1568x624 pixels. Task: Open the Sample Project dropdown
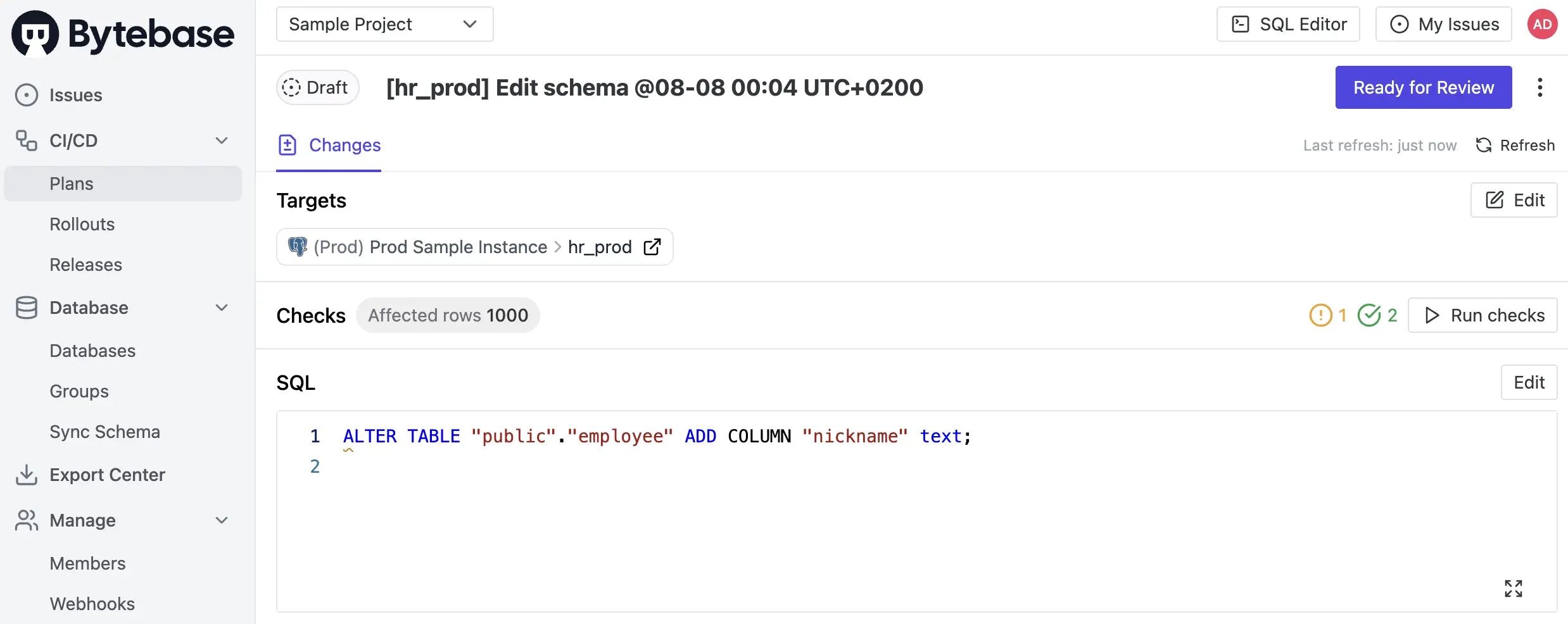click(x=384, y=24)
